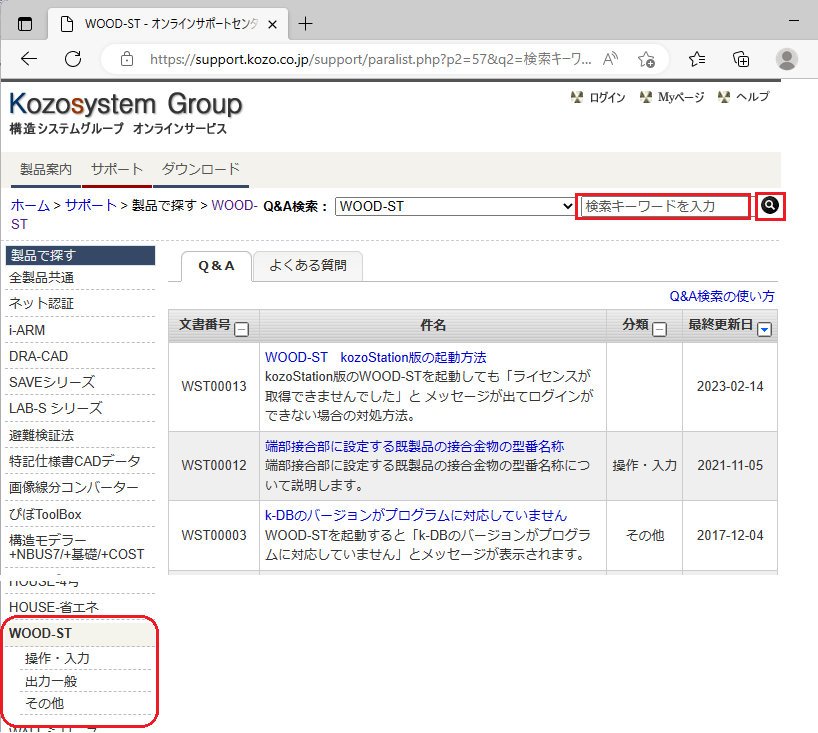Toggle the 分類 column filter box

[x=659, y=327]
